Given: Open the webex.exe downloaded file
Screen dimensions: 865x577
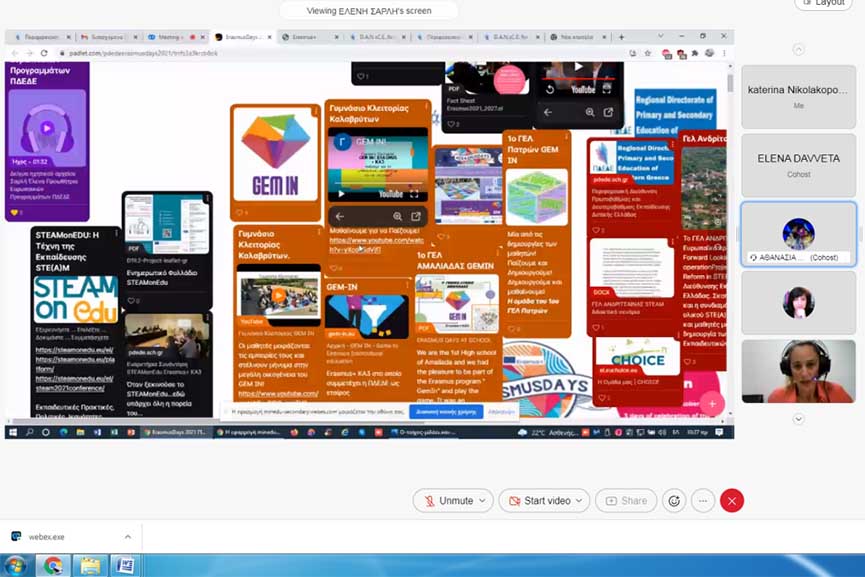Looking at the screenshot, I should tap(46, 537).
